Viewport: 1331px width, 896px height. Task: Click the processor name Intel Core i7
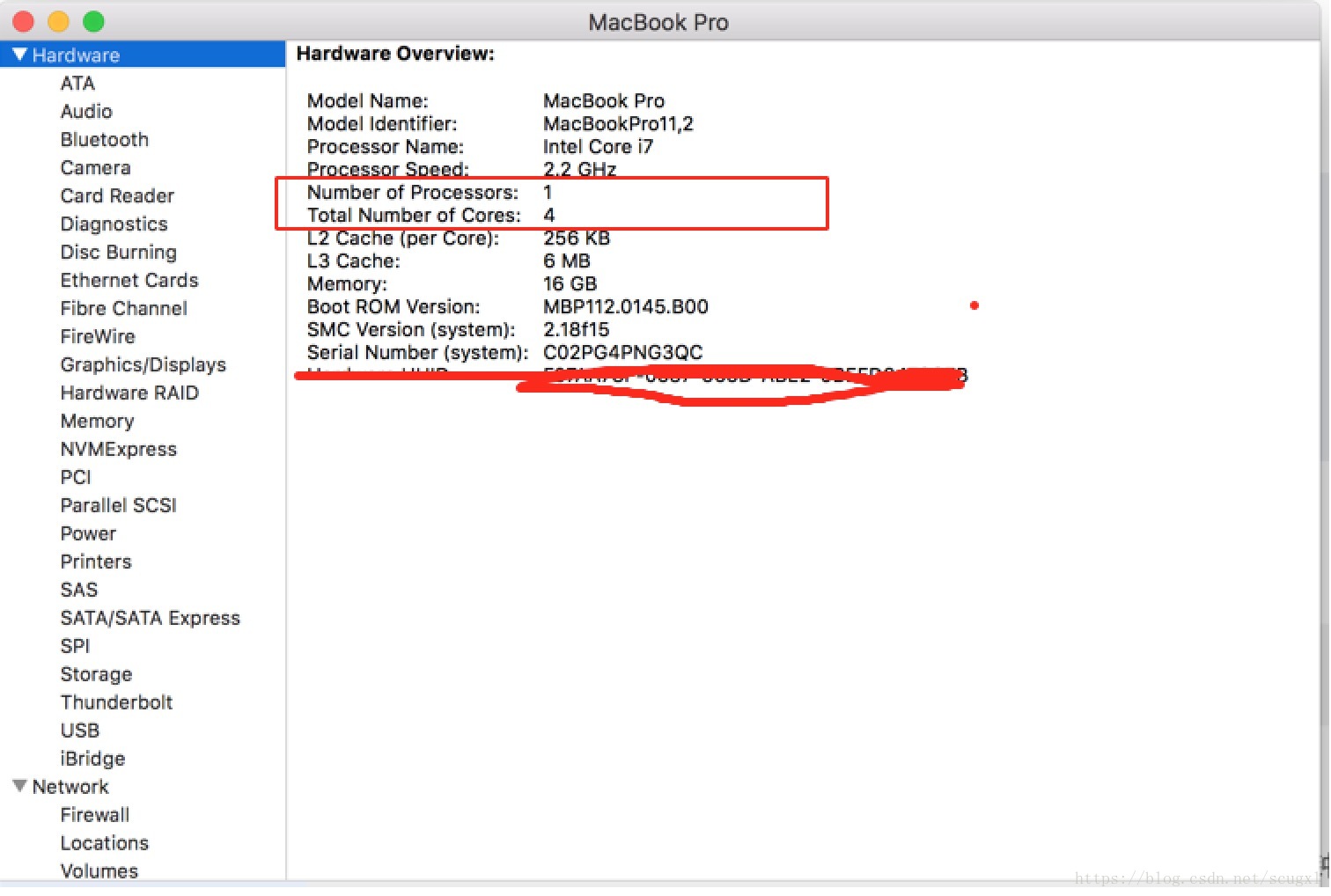[x=598, y=146]
